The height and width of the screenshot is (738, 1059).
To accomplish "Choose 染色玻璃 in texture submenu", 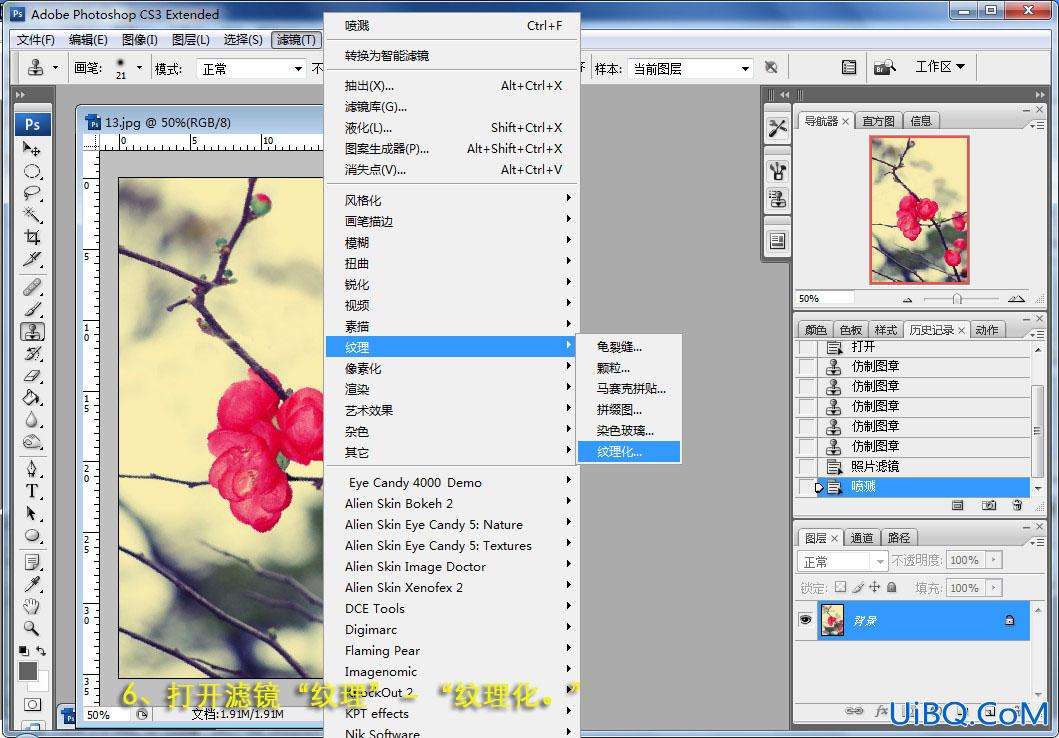I will coord(629,431).
